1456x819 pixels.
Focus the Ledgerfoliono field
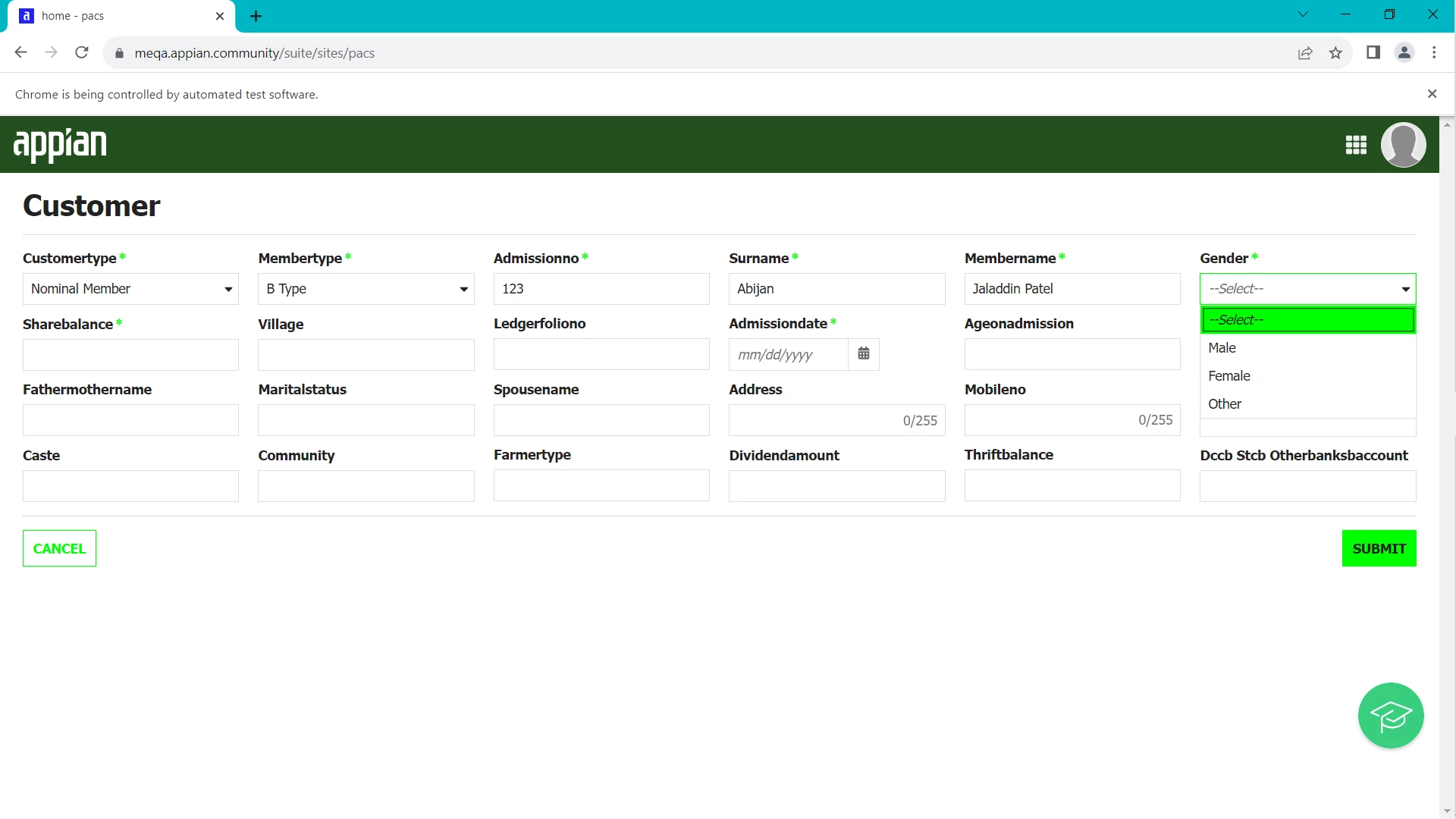601,354
